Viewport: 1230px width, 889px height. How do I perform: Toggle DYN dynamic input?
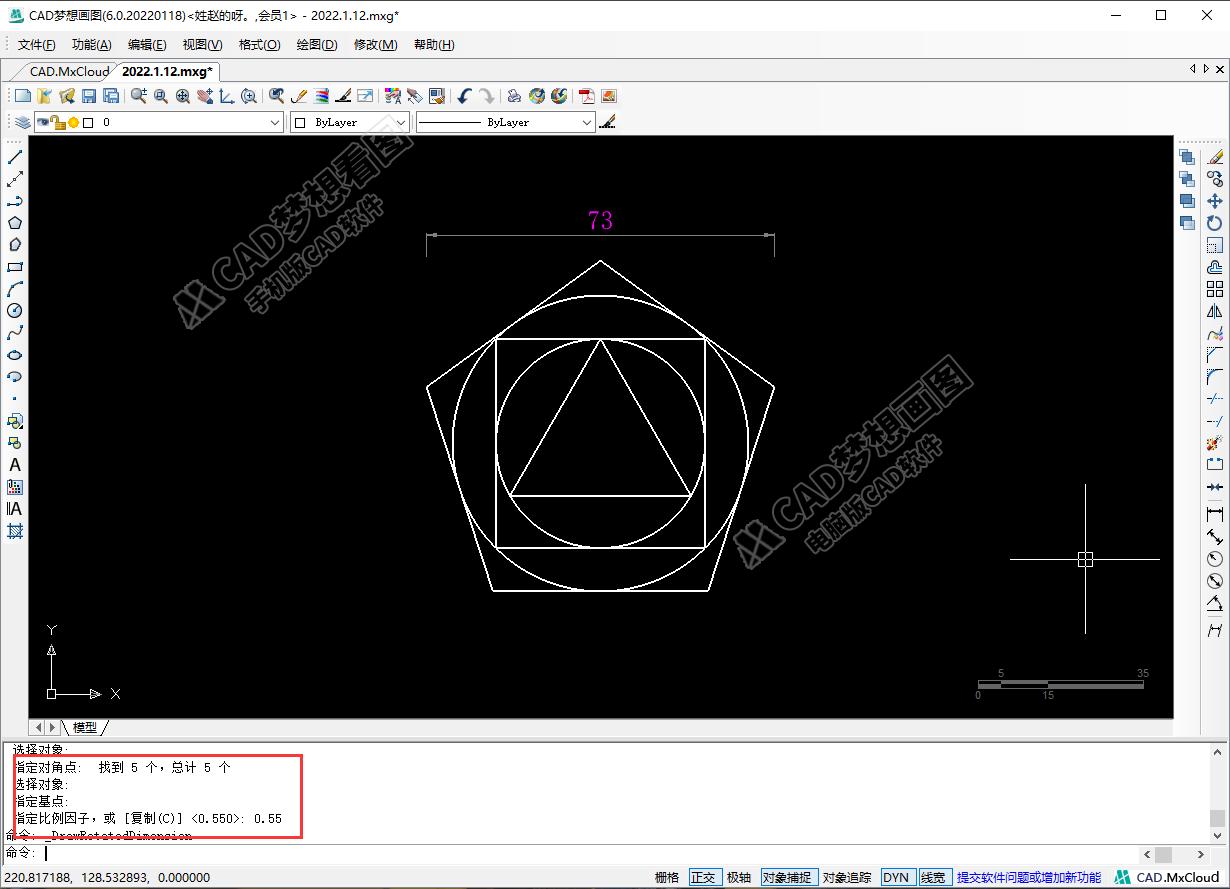(896, 877)
